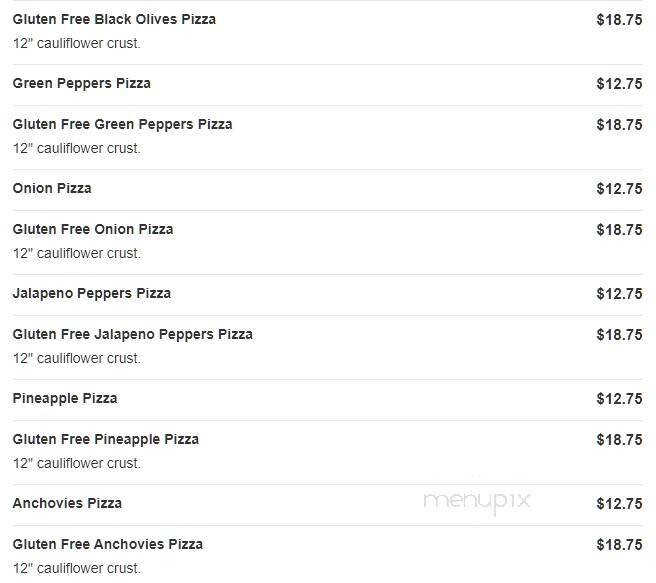Screen dimensions: 656x583
Task: Click the $12.75 price for Green Peppers Pizza
Action: click(619, 84)
